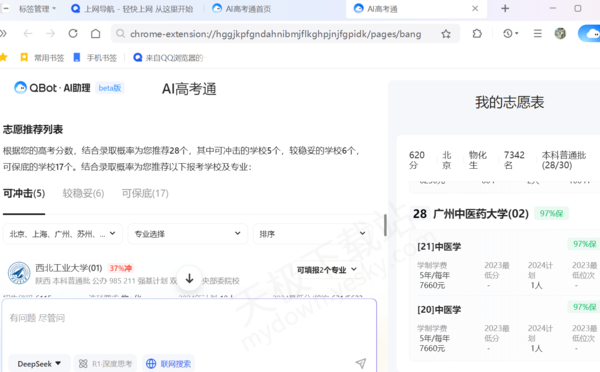The image size is (600, 372).
Task: Navigate back one page
Action: pos(28,34)
